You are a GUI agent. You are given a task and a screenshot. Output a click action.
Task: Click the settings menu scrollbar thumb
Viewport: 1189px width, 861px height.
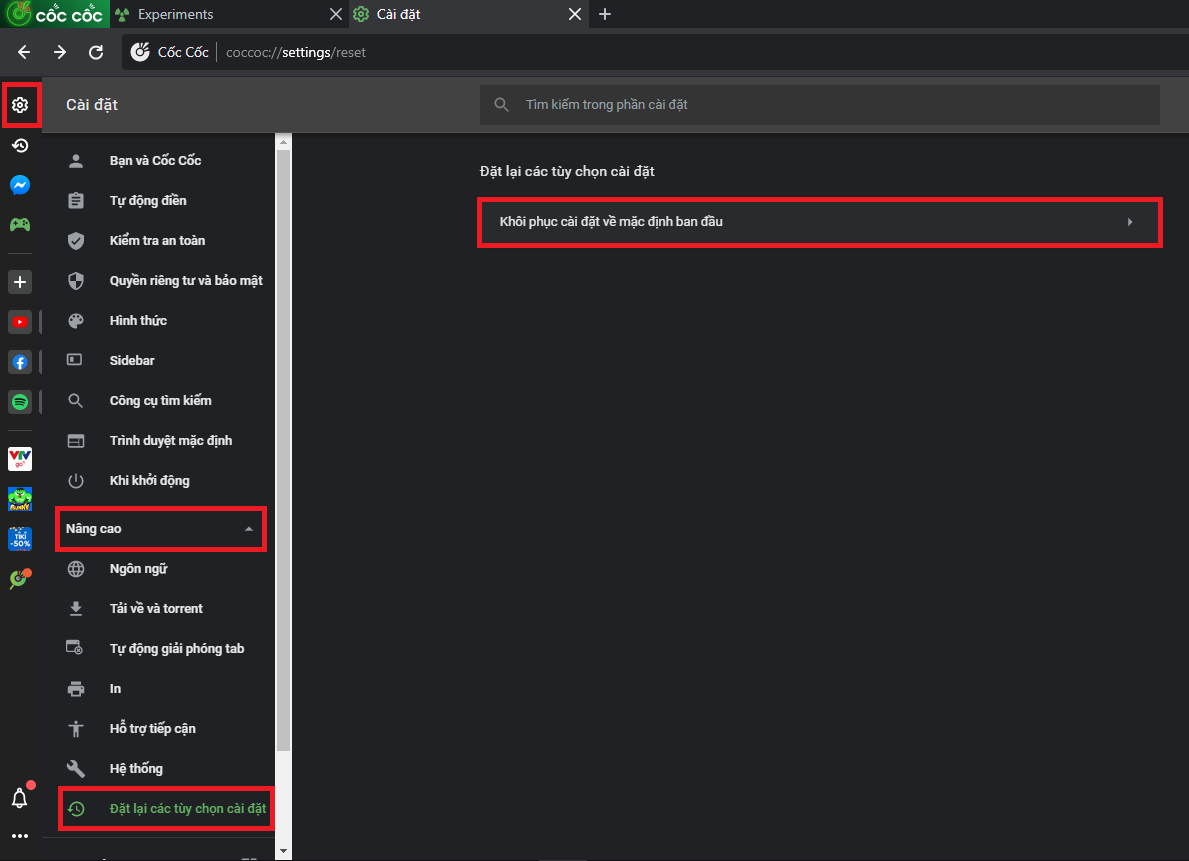284,451
